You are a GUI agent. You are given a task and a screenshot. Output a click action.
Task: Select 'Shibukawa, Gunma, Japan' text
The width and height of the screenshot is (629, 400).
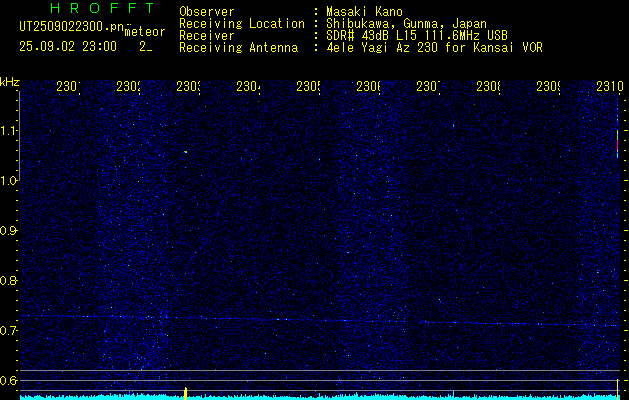click(406, 24)
